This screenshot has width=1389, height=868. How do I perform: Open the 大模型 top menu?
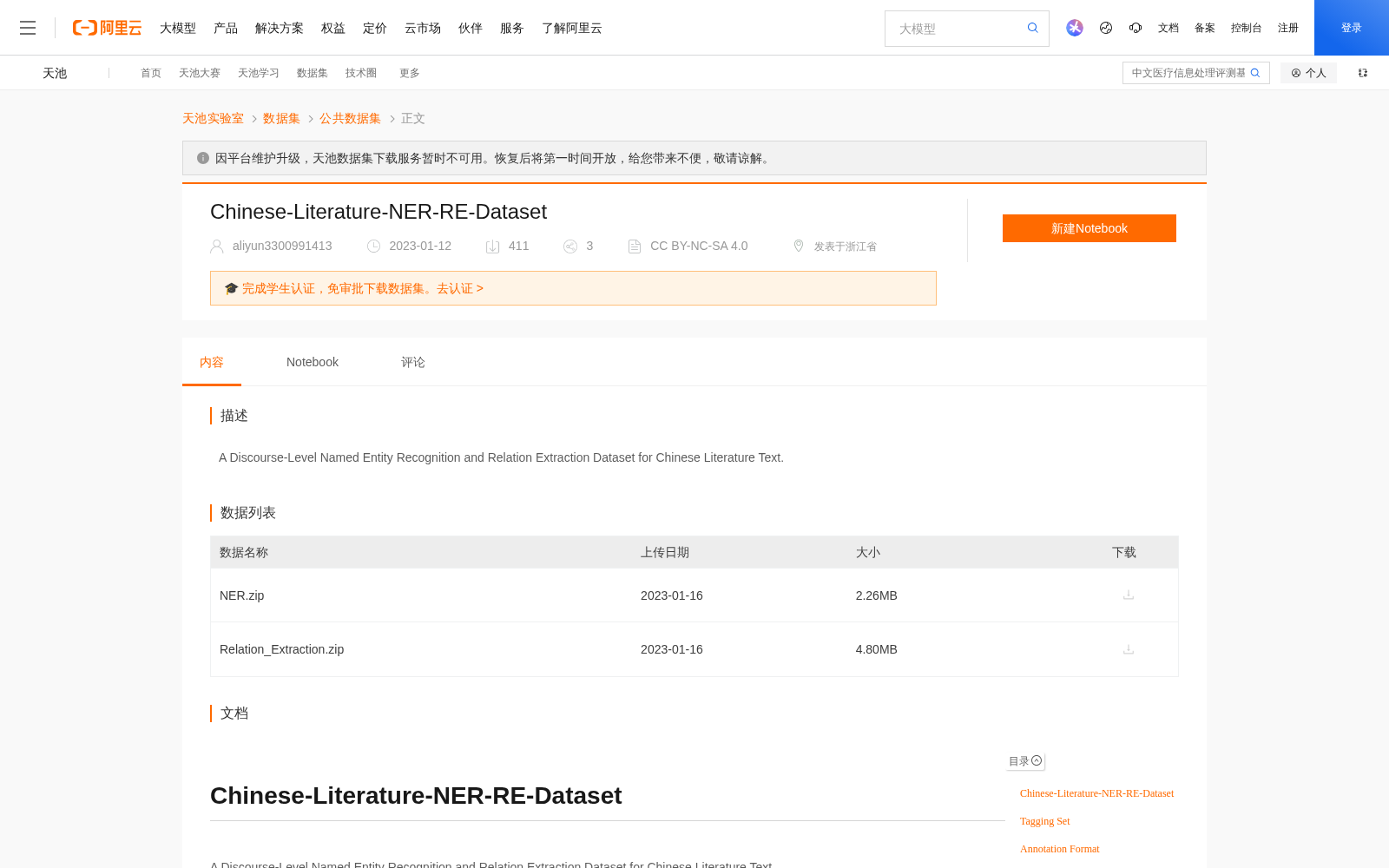[x=178, y=28]
